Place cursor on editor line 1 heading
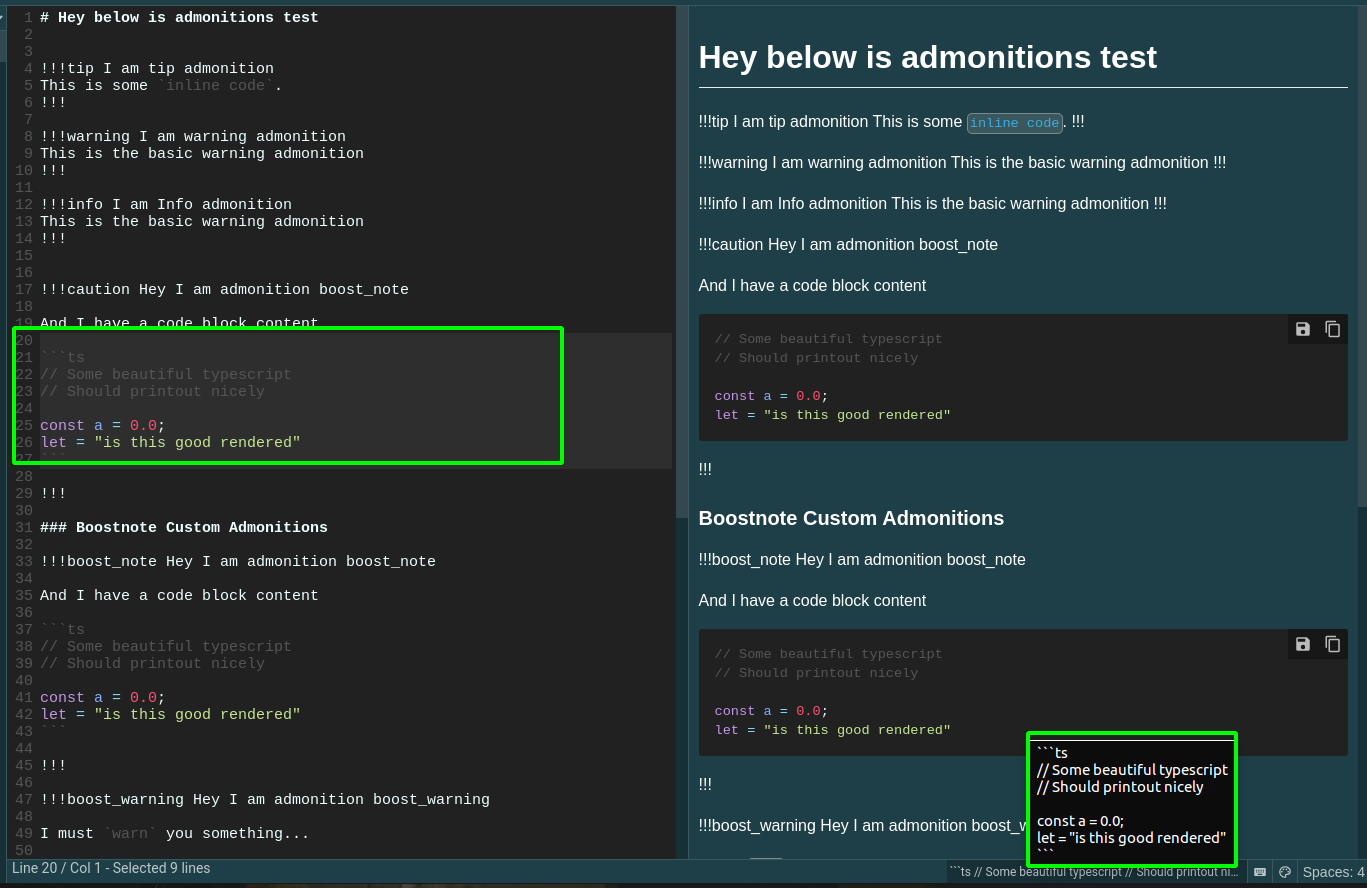1367x888 pixels. (179, 18)
